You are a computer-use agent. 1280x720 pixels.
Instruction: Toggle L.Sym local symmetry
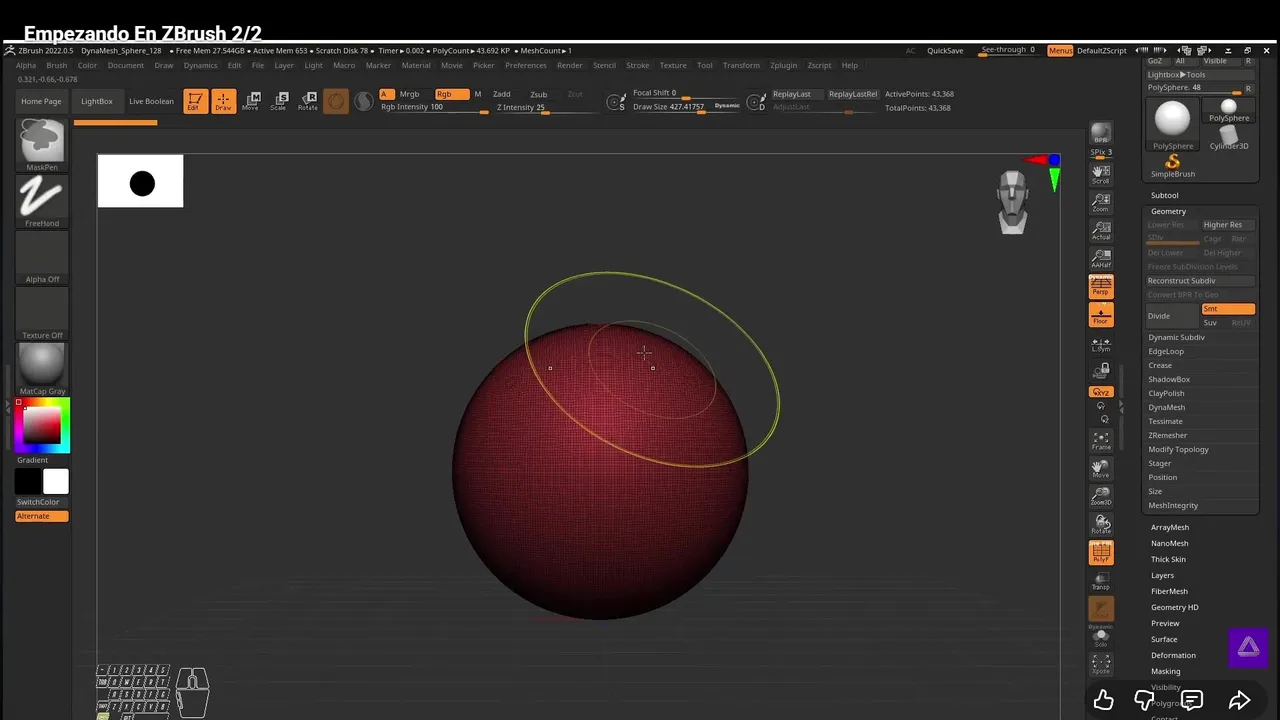coord(1101,344)
